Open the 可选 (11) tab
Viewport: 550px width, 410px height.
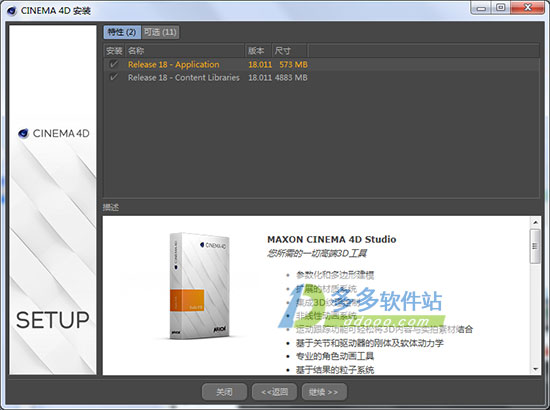click(x=160, y=32)
